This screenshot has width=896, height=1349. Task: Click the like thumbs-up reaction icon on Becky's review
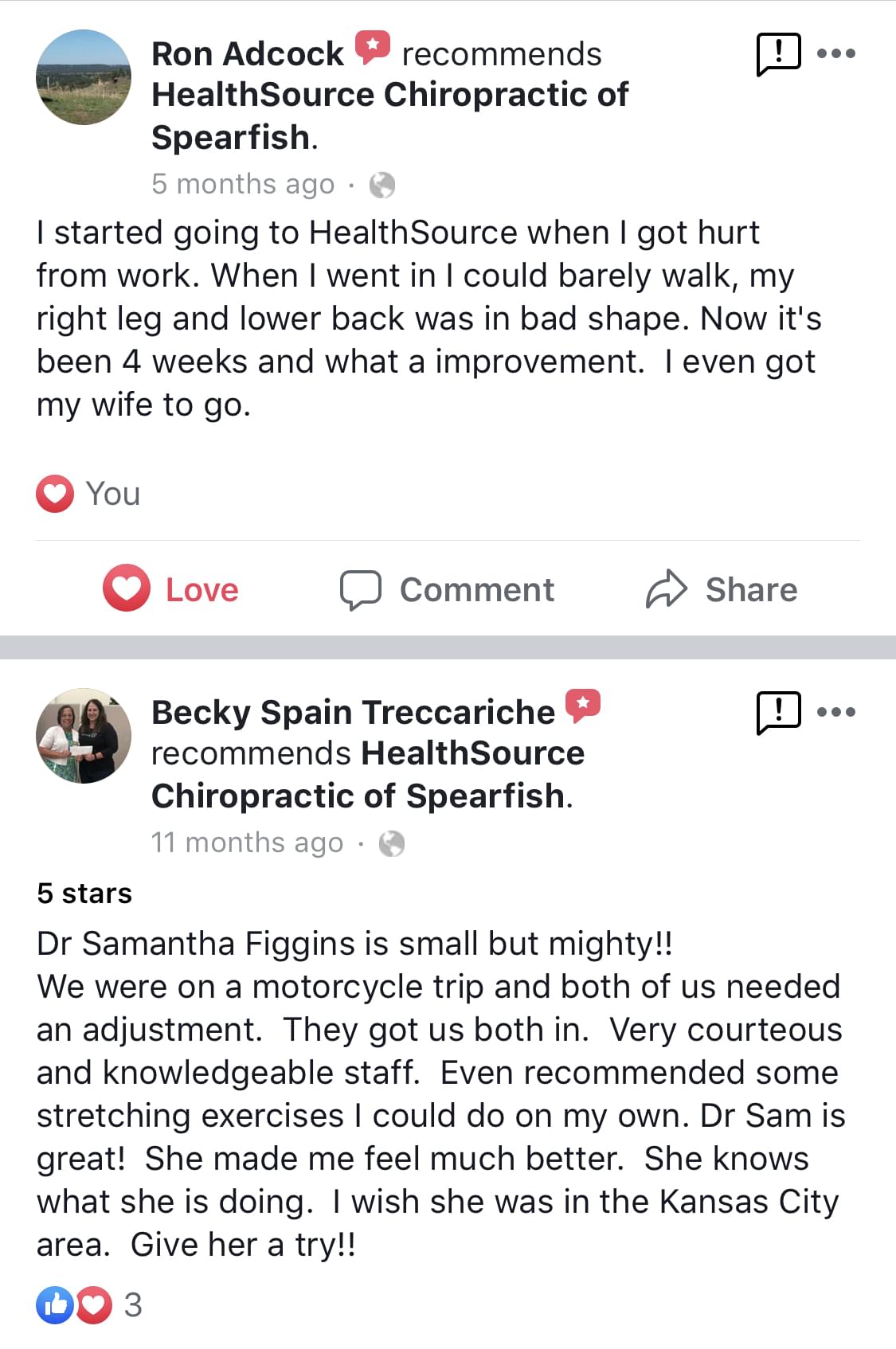click(54, 1305)
